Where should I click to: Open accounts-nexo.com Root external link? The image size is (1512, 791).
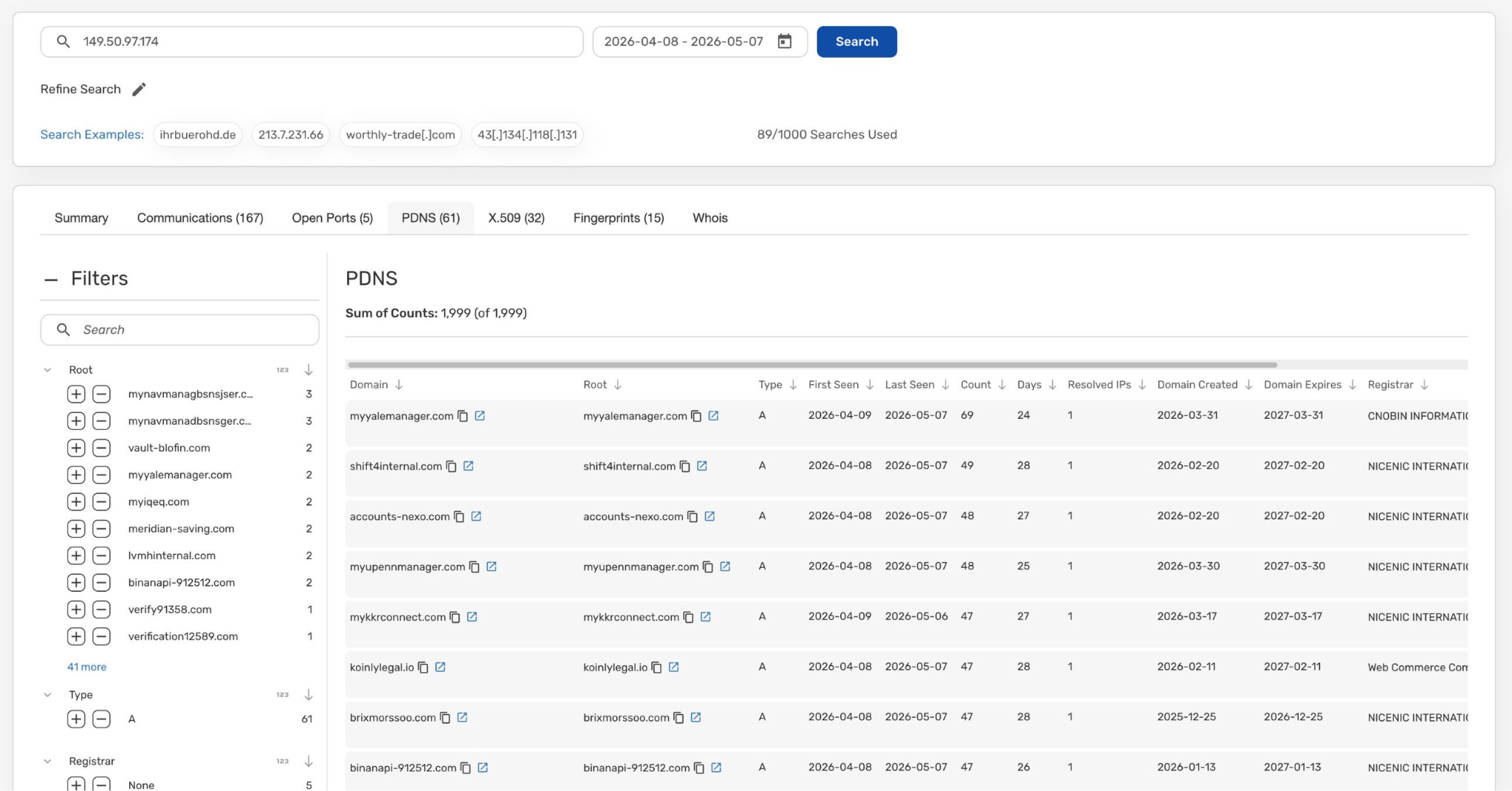[x=709, y=516]
